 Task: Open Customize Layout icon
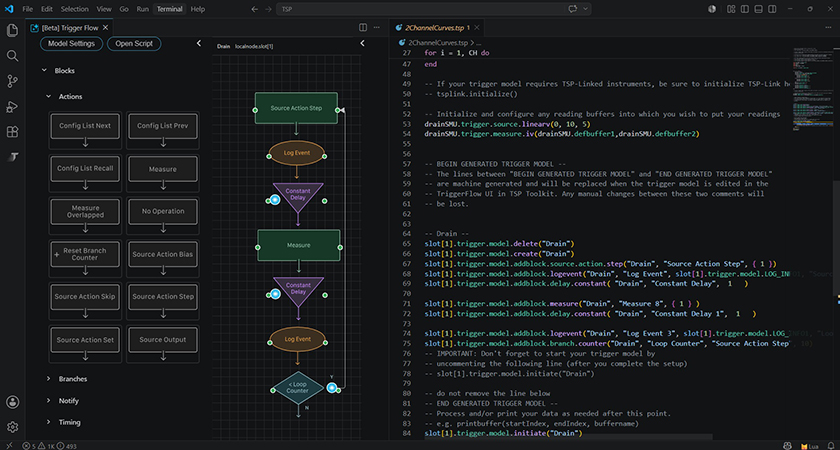731,9
